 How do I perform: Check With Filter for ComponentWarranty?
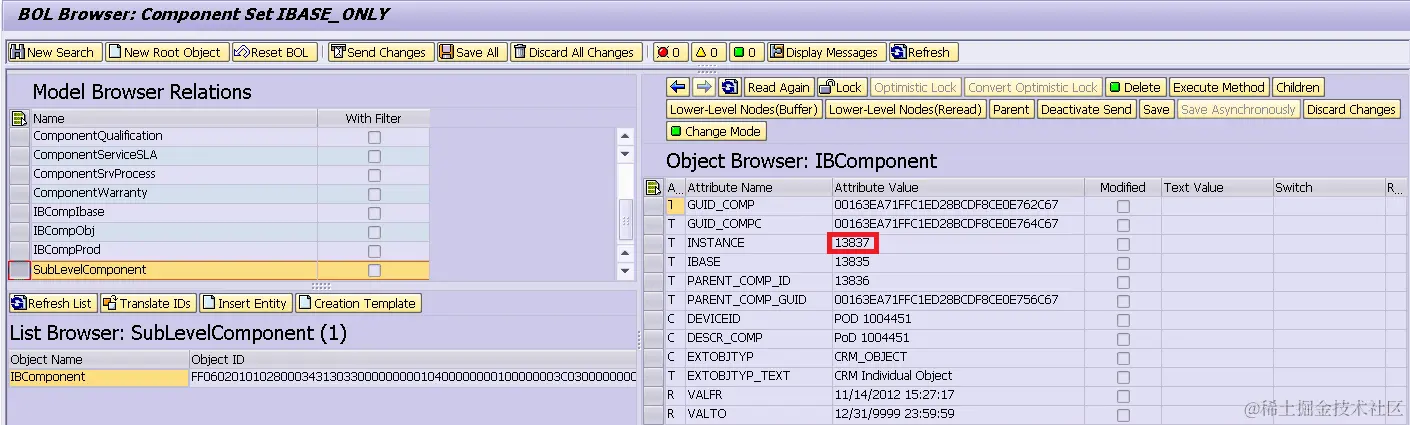click(x=374, y=194)
